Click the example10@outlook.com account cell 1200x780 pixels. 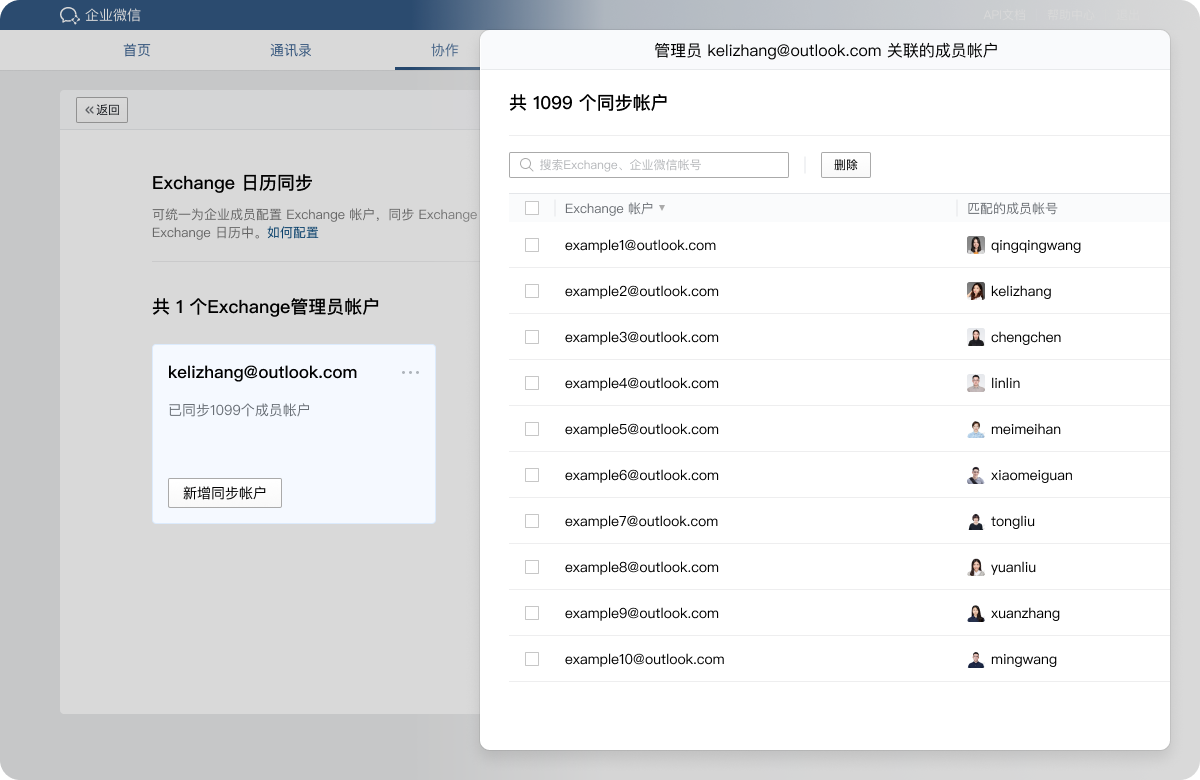pos(645,659)
